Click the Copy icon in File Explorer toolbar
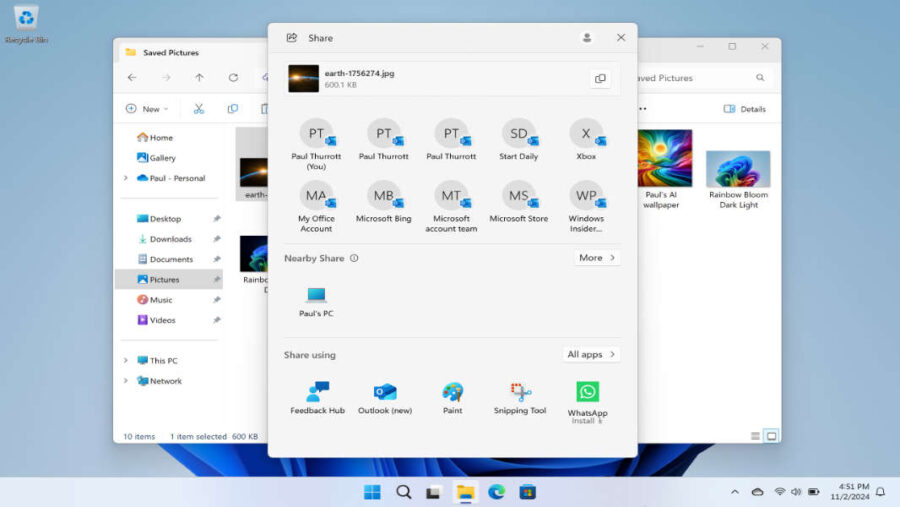Screen dimensions: 900x507 232,109
